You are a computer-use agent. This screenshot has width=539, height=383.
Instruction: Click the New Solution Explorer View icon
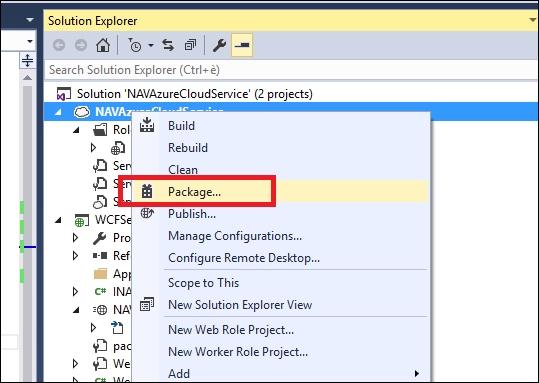(x=147, y=304)
